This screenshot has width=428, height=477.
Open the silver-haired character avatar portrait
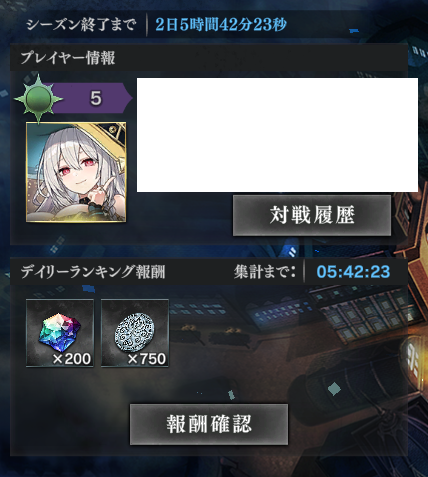[x=76, y=172]
